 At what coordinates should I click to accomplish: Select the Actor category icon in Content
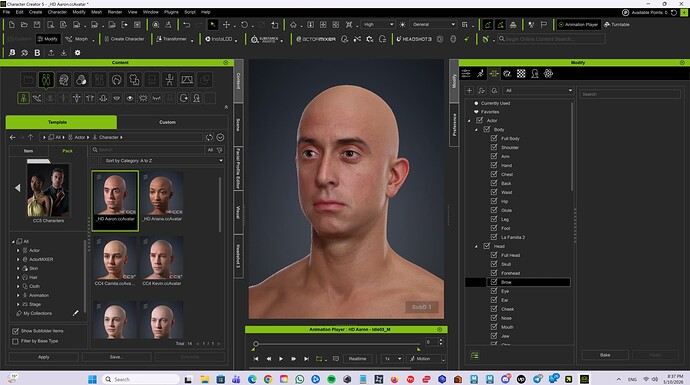pos(46,80)
